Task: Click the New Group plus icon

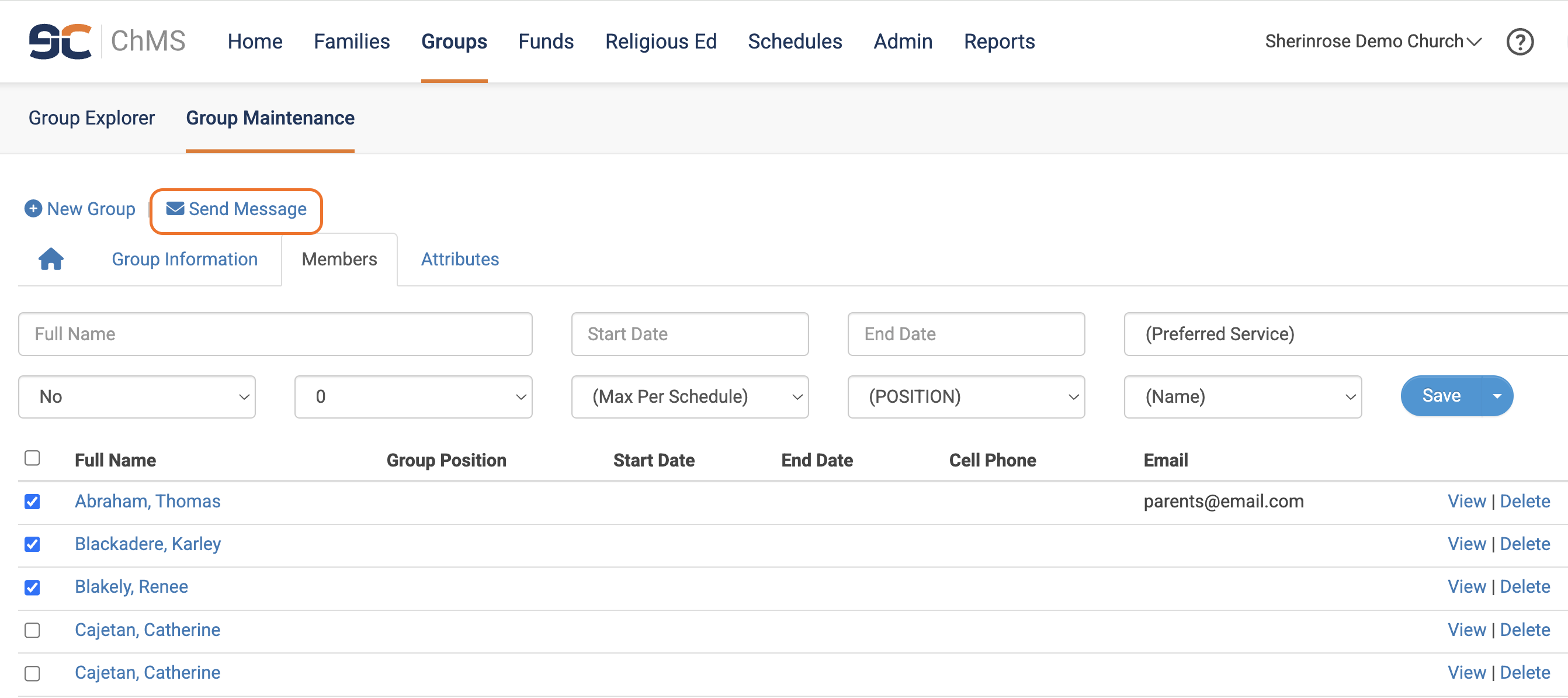Action: tap(33, 209)
